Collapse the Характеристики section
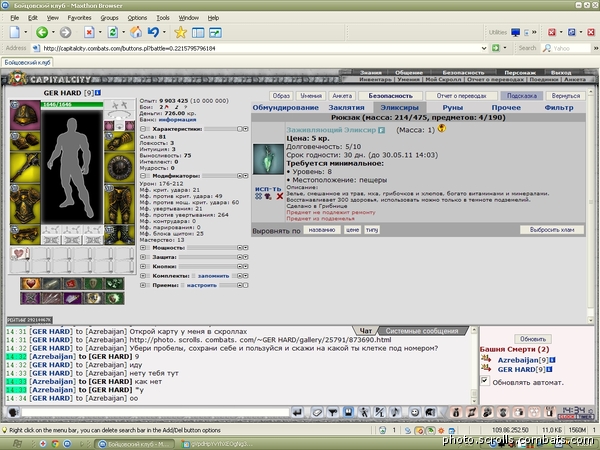600x450 pixels. 143,129
